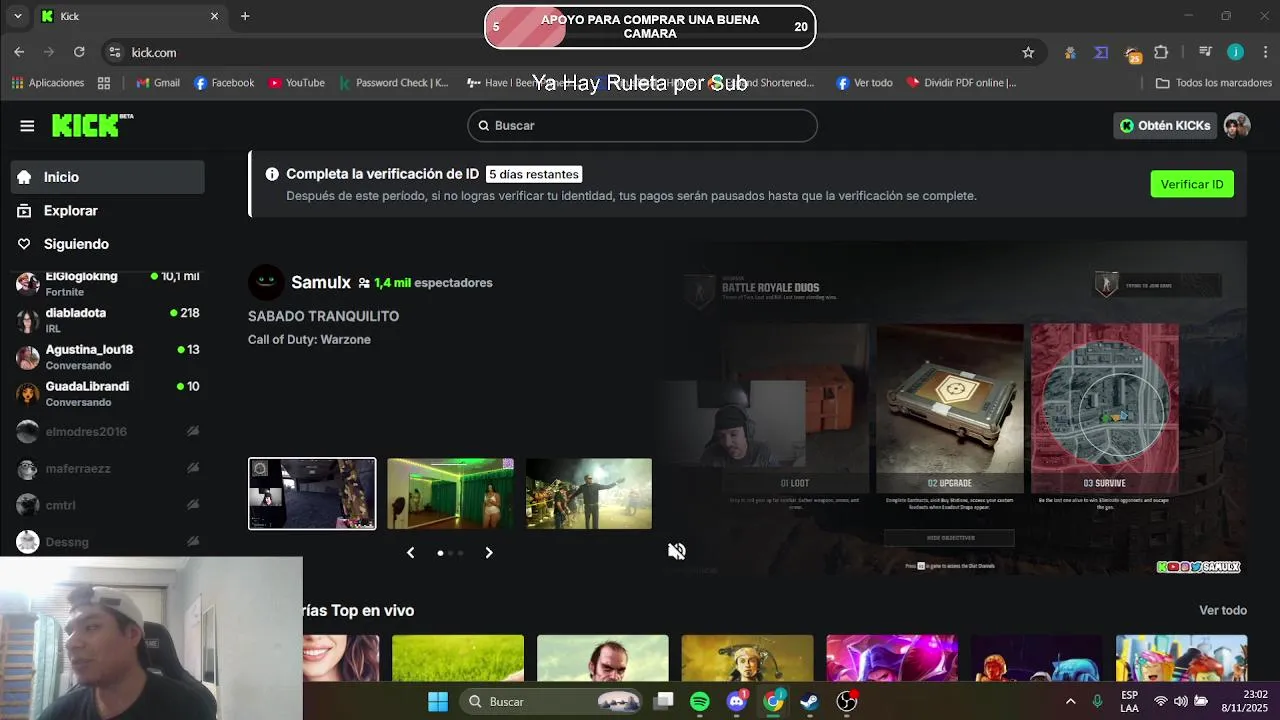Open the Ver todo bookmark
Screen dimensions: 1280x720
pos(864,83)
